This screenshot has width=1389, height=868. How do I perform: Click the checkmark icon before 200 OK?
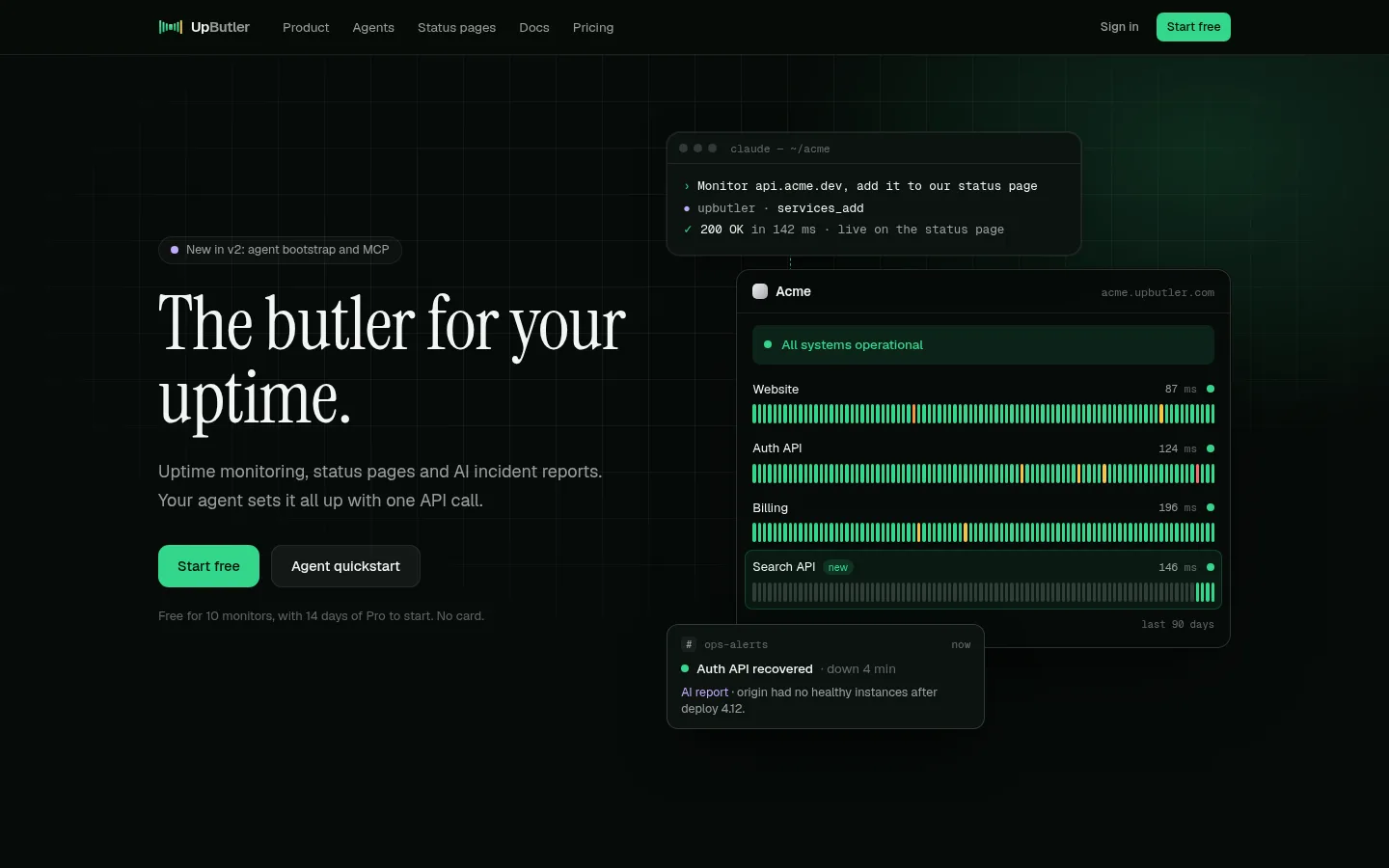point(688,230)
